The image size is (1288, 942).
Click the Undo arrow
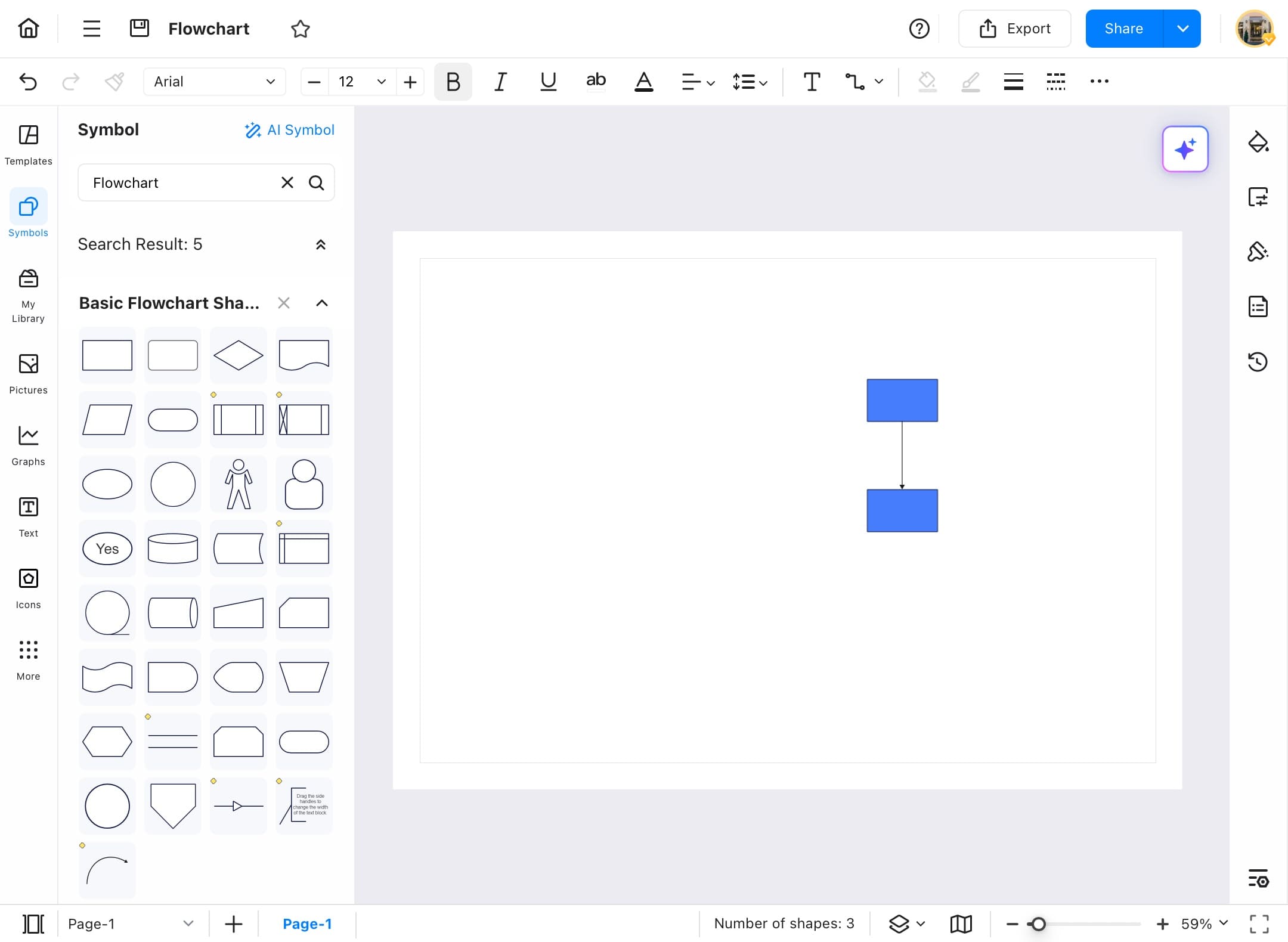click(28, 82)
